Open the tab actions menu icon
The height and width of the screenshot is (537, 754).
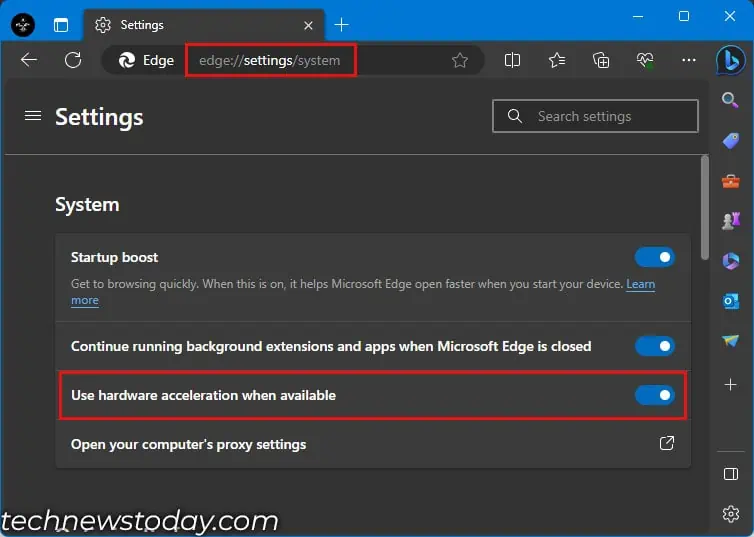coord(61,25)
